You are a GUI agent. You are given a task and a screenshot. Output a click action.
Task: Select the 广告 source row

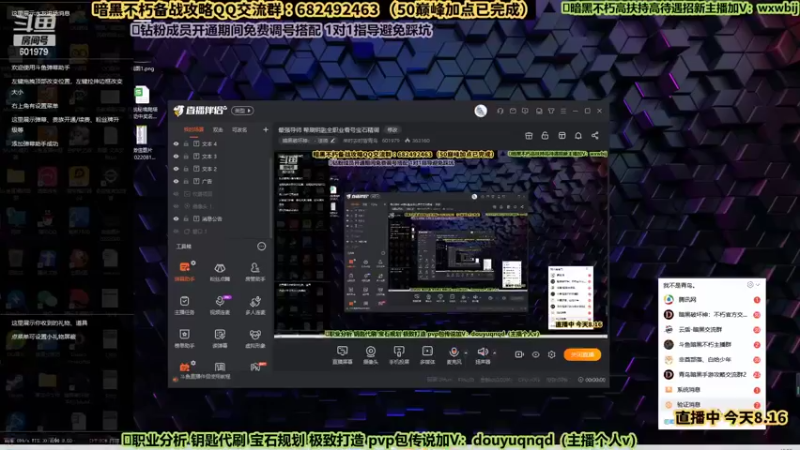[x=219, y=181]
